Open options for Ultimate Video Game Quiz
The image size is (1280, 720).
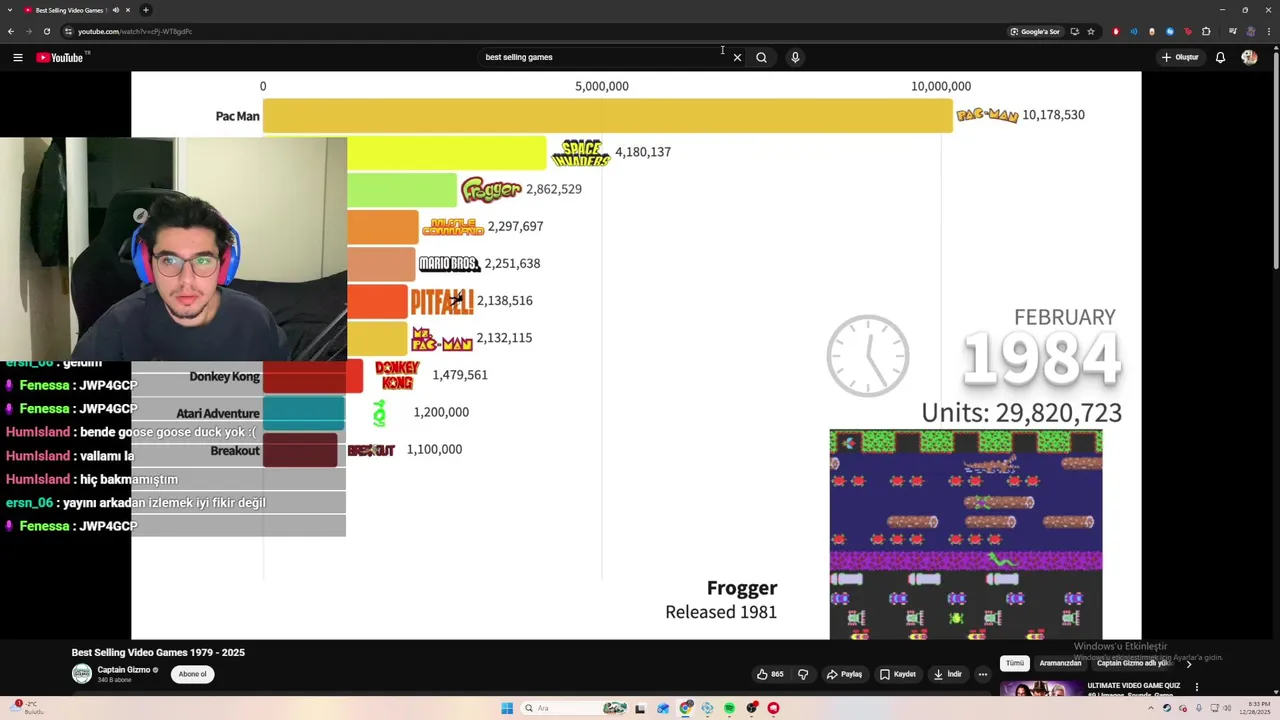(x=1196, y=687)
